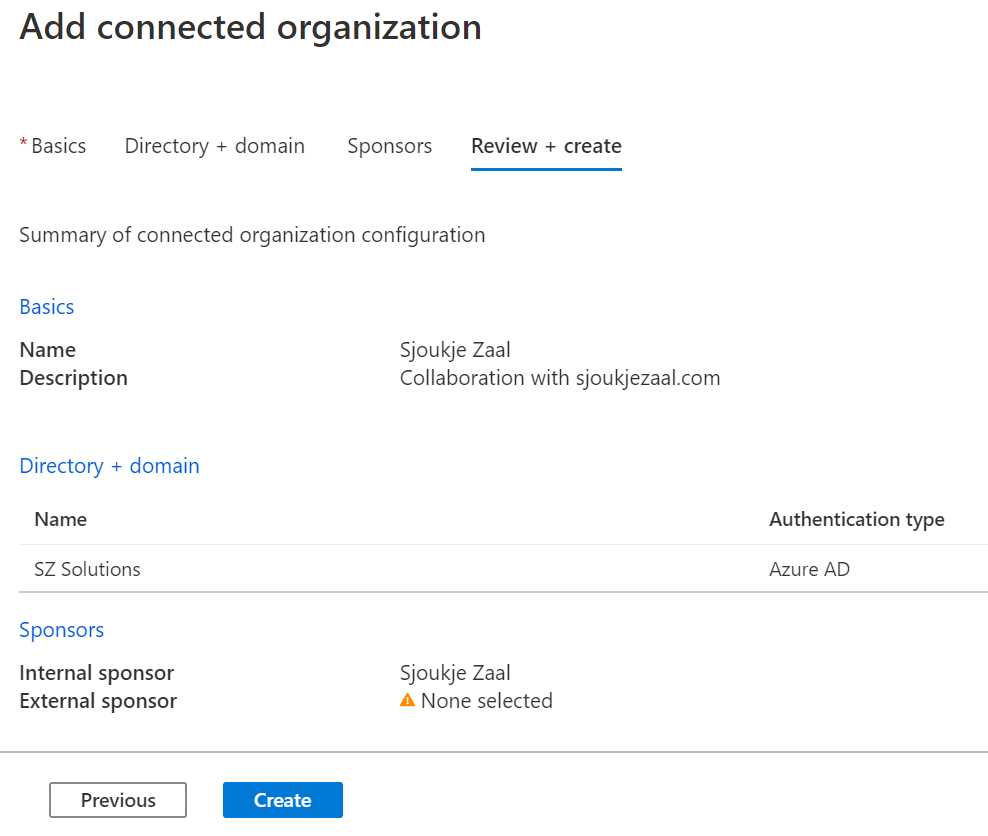Click the summary of configuration text
This screenshot has height=836, width=988.
(251, 234)
